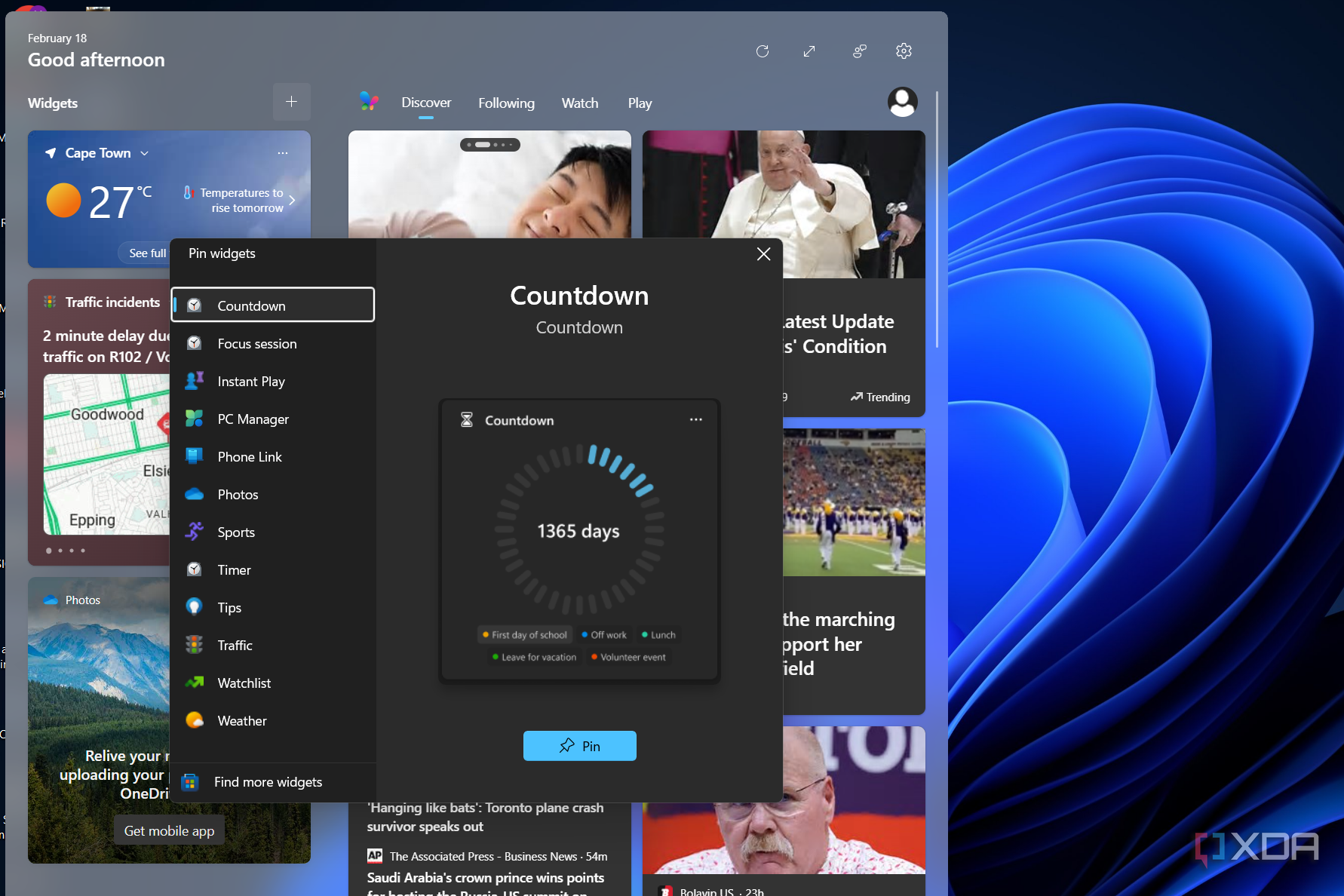
Task: Click the Microsoft Start colorful logo
Action: pos(369,101)
